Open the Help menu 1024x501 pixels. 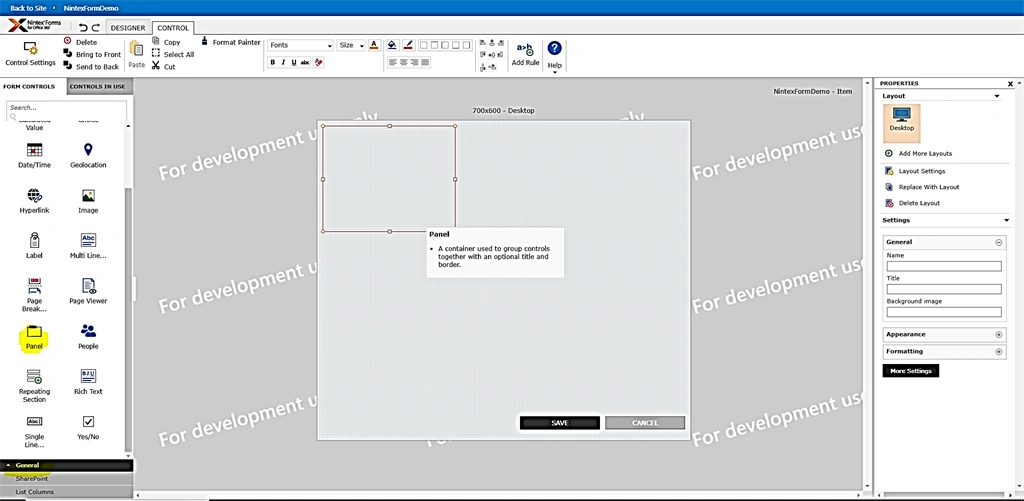(x=554, y=56)
